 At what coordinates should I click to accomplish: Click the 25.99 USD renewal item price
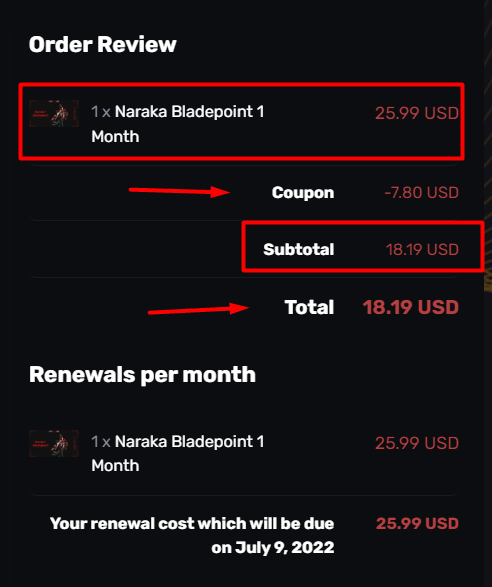tap(417, 443)
